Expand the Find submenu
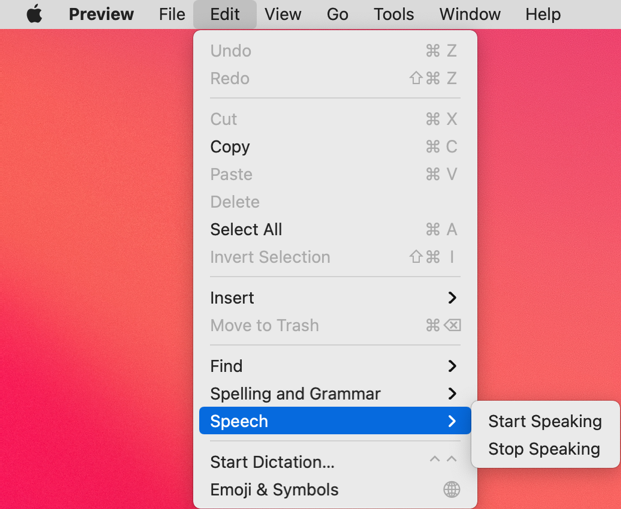 [335, 366]
